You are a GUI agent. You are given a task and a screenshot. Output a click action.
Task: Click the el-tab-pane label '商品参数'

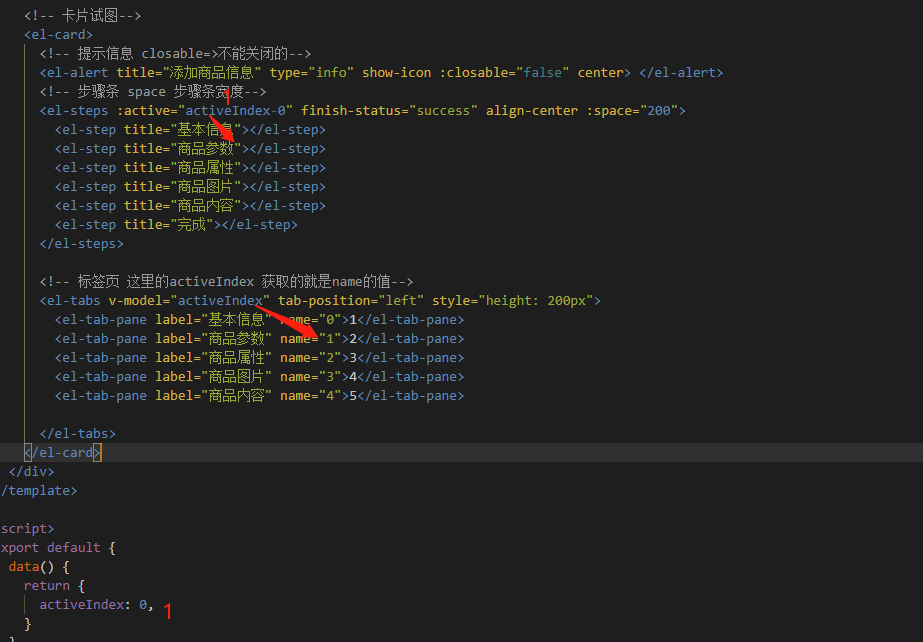click(237, 338)
